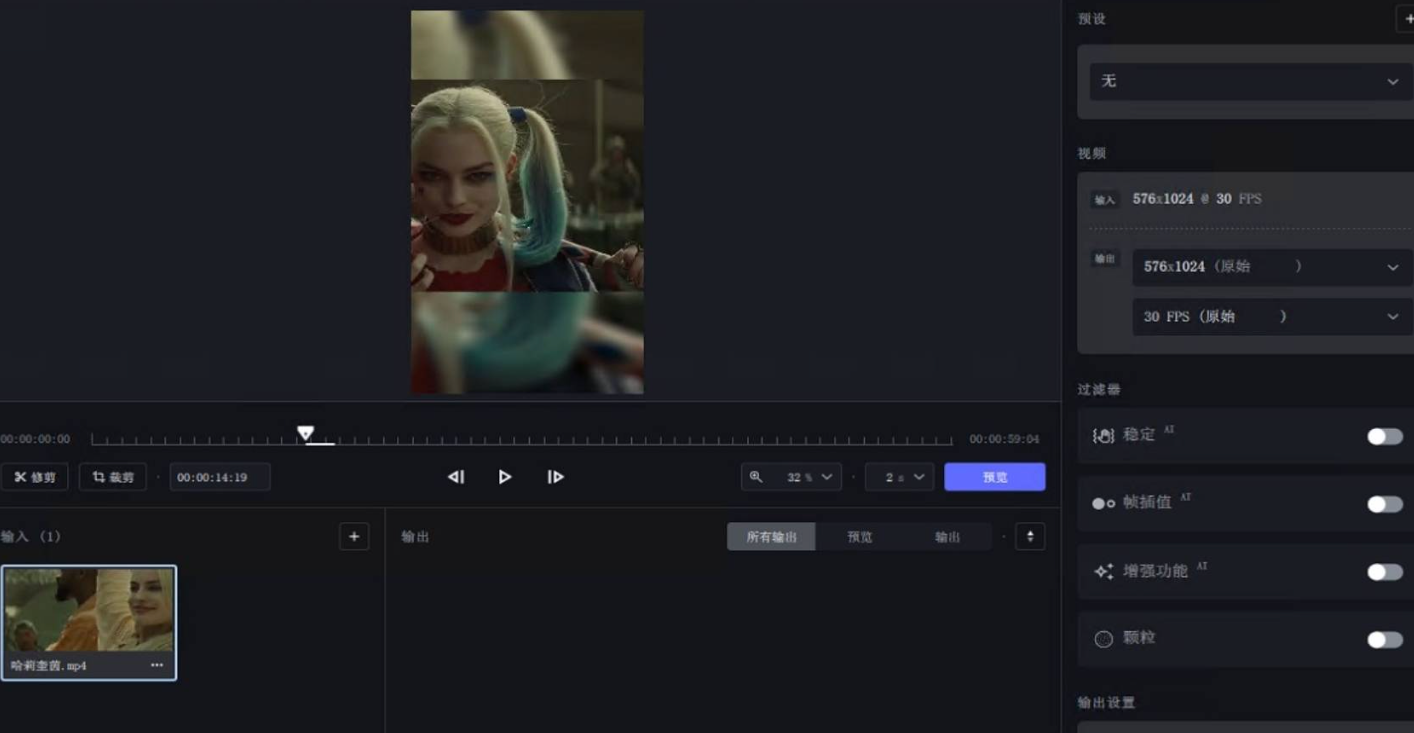
Task: Select the 预览 tab in output panel
Action: tap(860, 537)
